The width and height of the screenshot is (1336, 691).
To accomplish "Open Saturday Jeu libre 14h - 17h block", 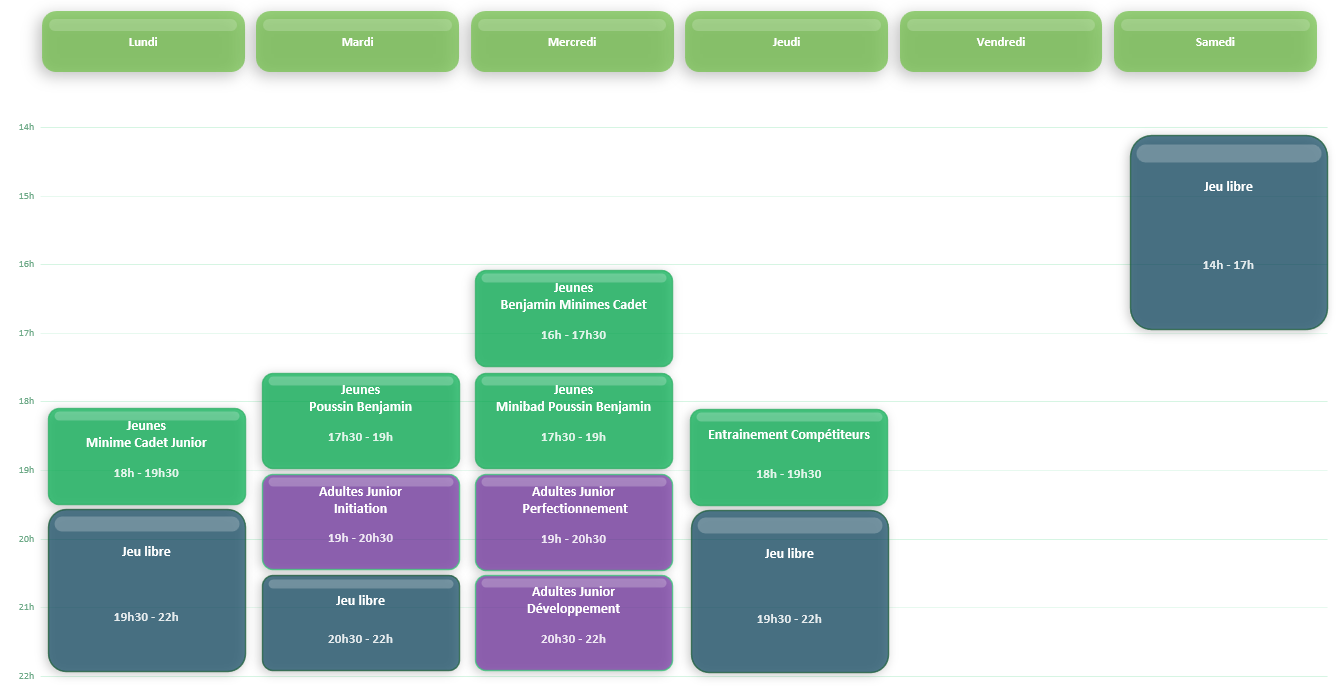I will (1229, 233).
